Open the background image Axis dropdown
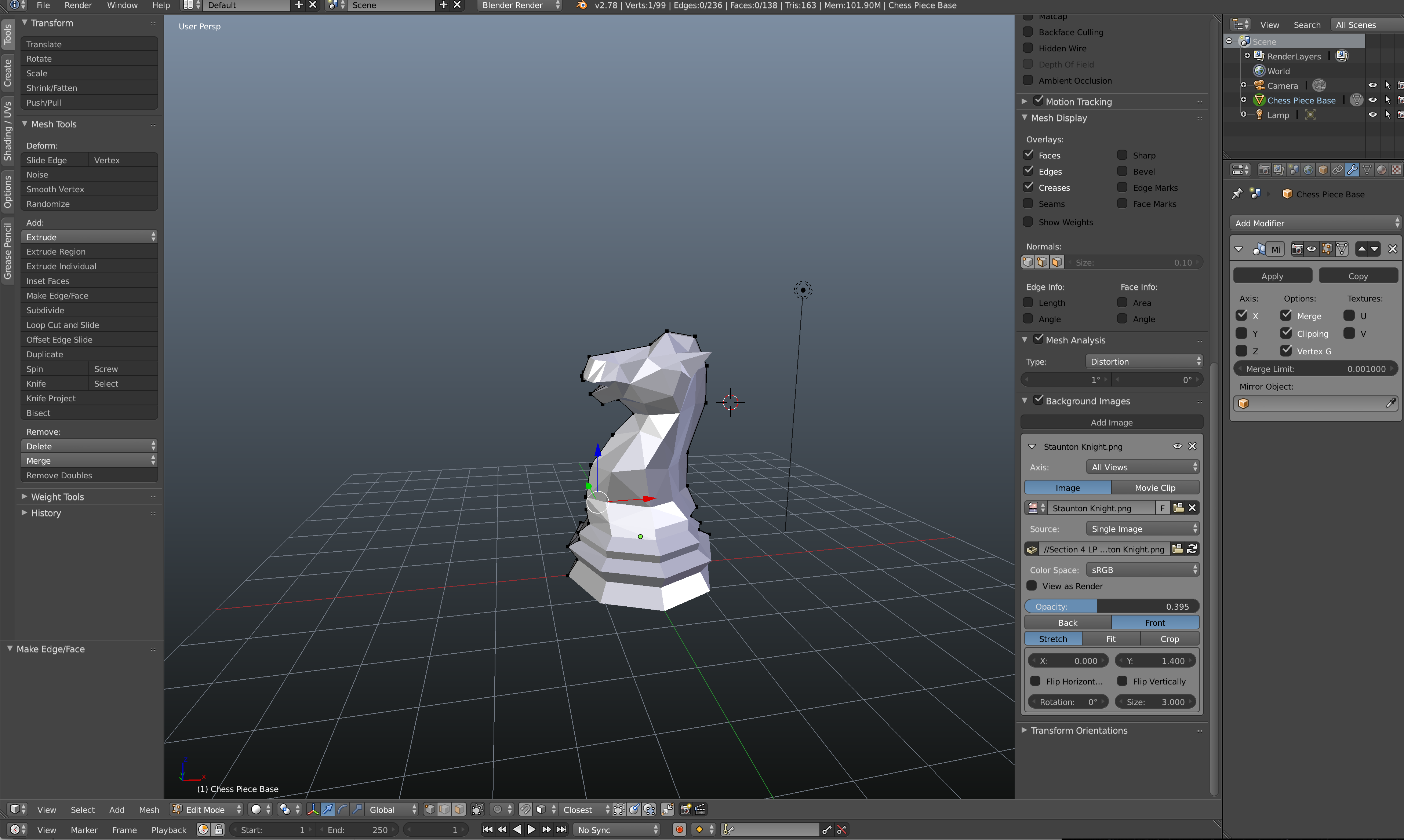This screenshot has height=840, width=1404. tap(1142, 467)
